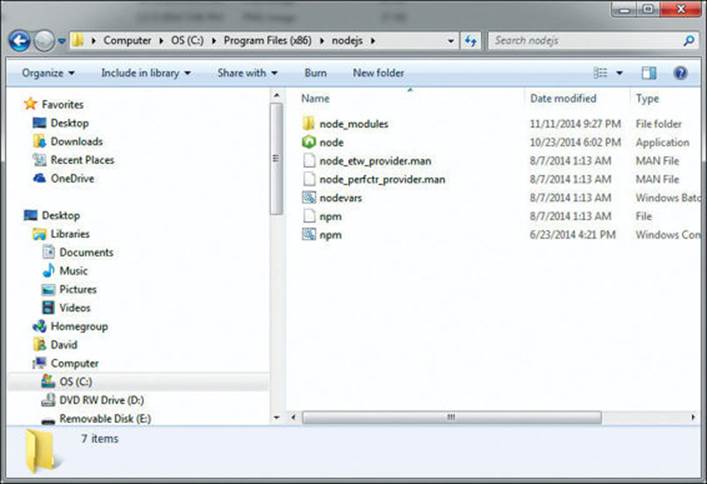This screenshot has width=707, height=484.
Task: Click the navigation pane scroll up arrow
Action: (x=277, y=96)
